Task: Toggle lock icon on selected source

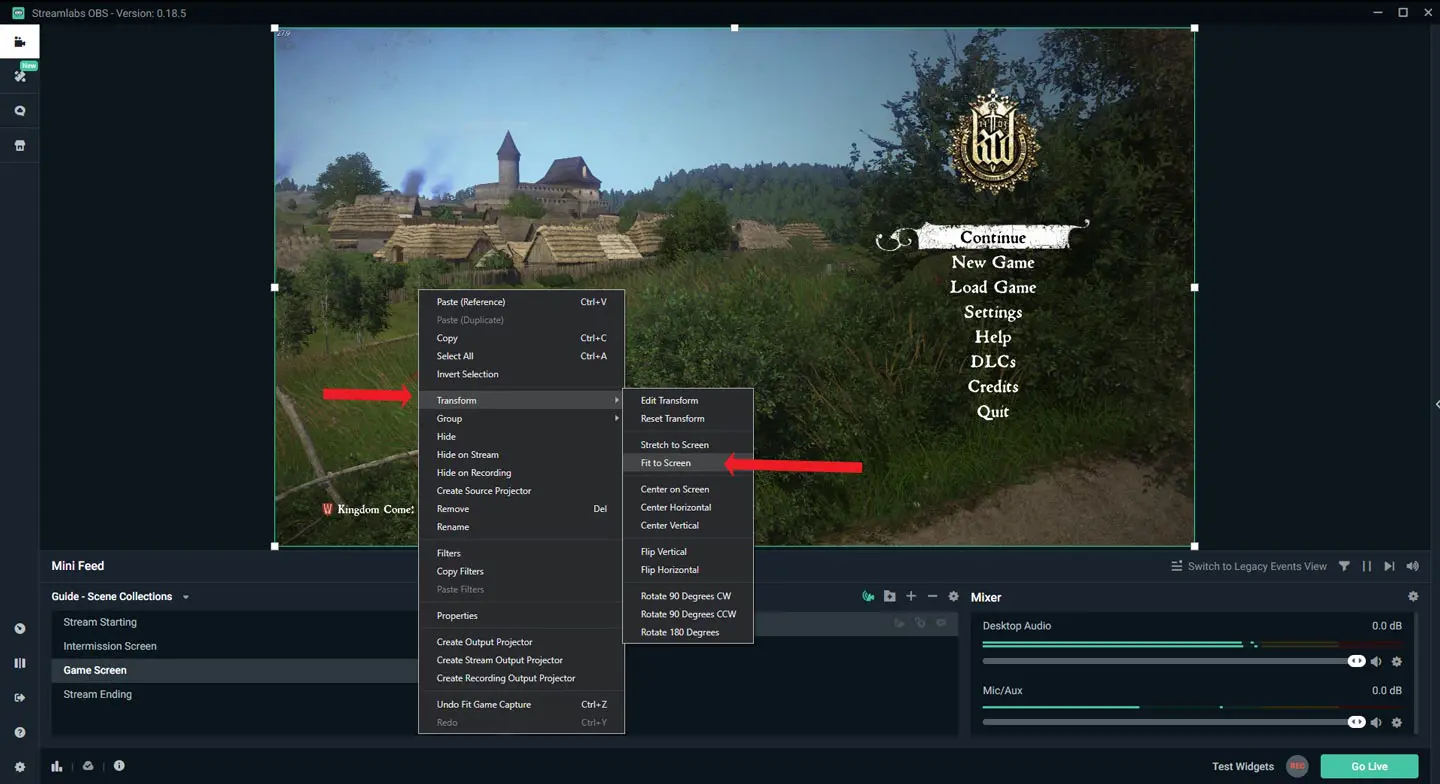Action: [920, 623]
